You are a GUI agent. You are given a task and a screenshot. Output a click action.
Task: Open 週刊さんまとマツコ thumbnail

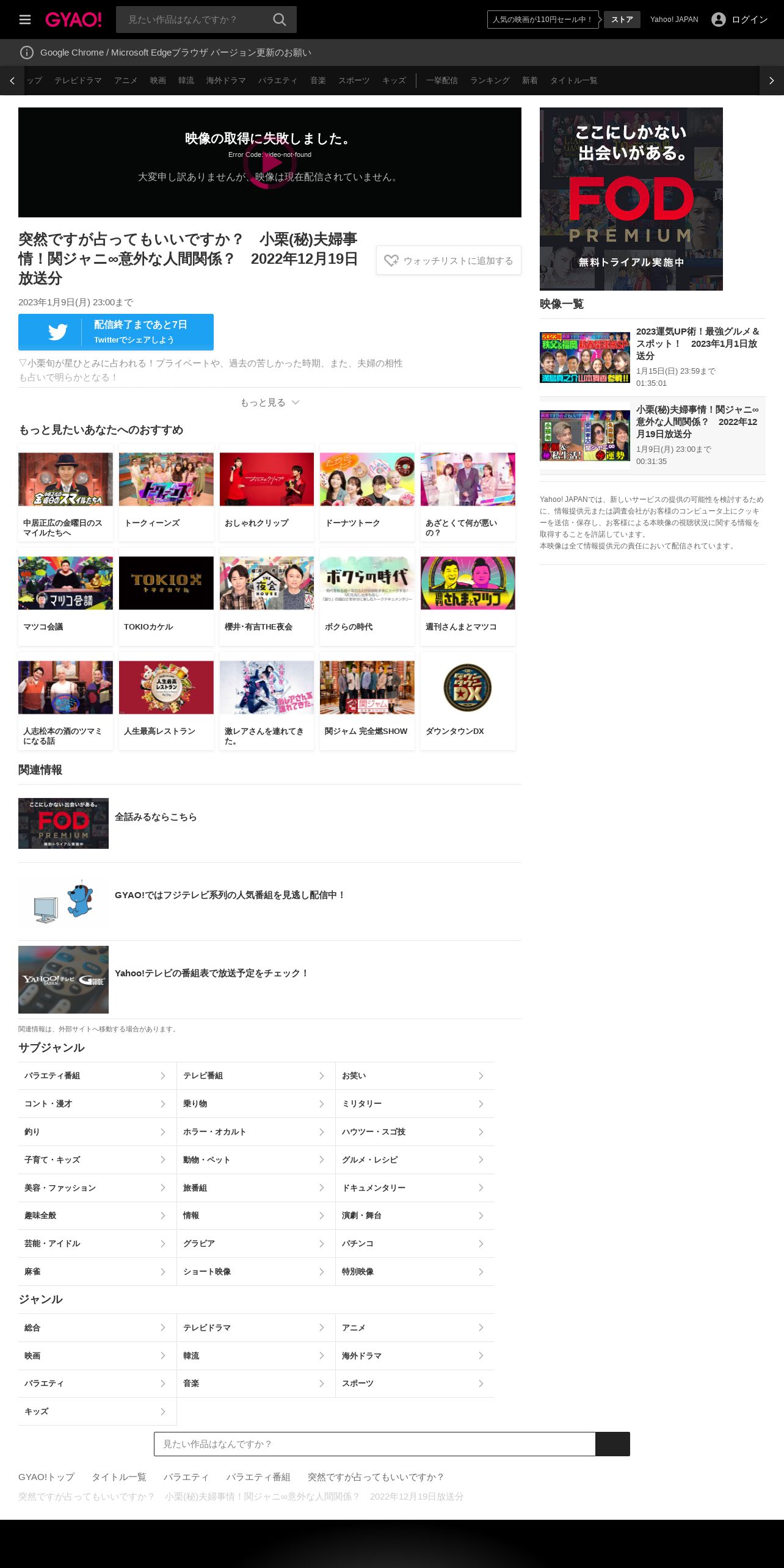[468, 583]
